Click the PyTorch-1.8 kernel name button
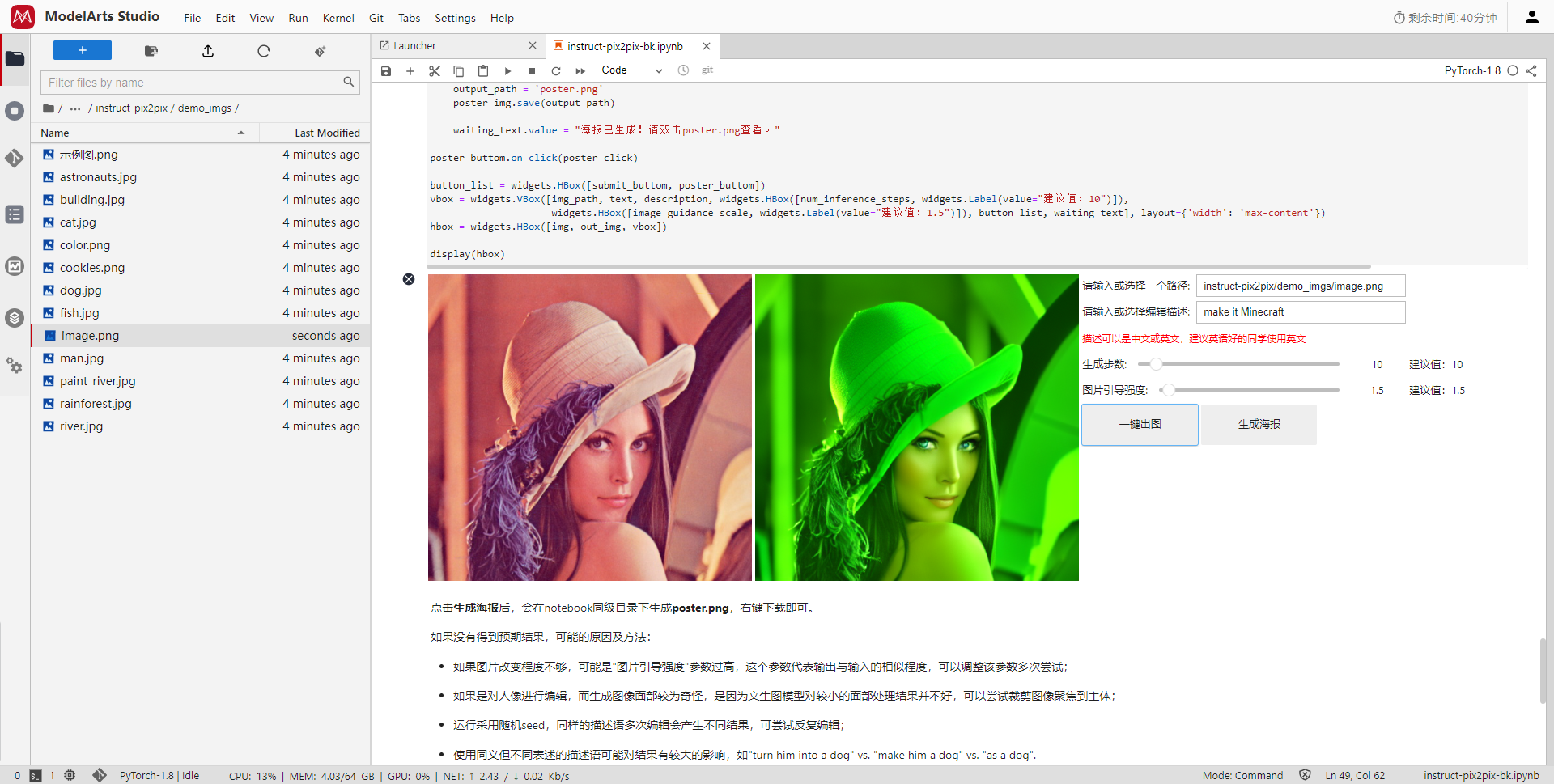Screen dimensions: 1554x784 (1472, 70)
